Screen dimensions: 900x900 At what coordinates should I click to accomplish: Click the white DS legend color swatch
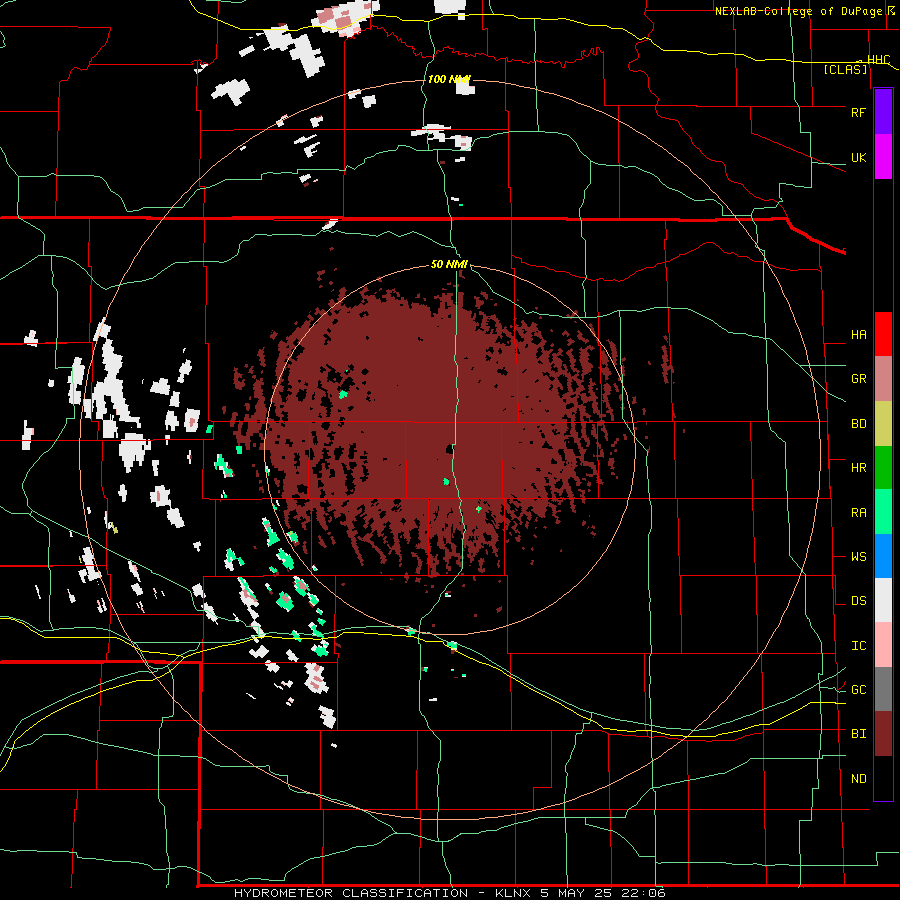883,600
